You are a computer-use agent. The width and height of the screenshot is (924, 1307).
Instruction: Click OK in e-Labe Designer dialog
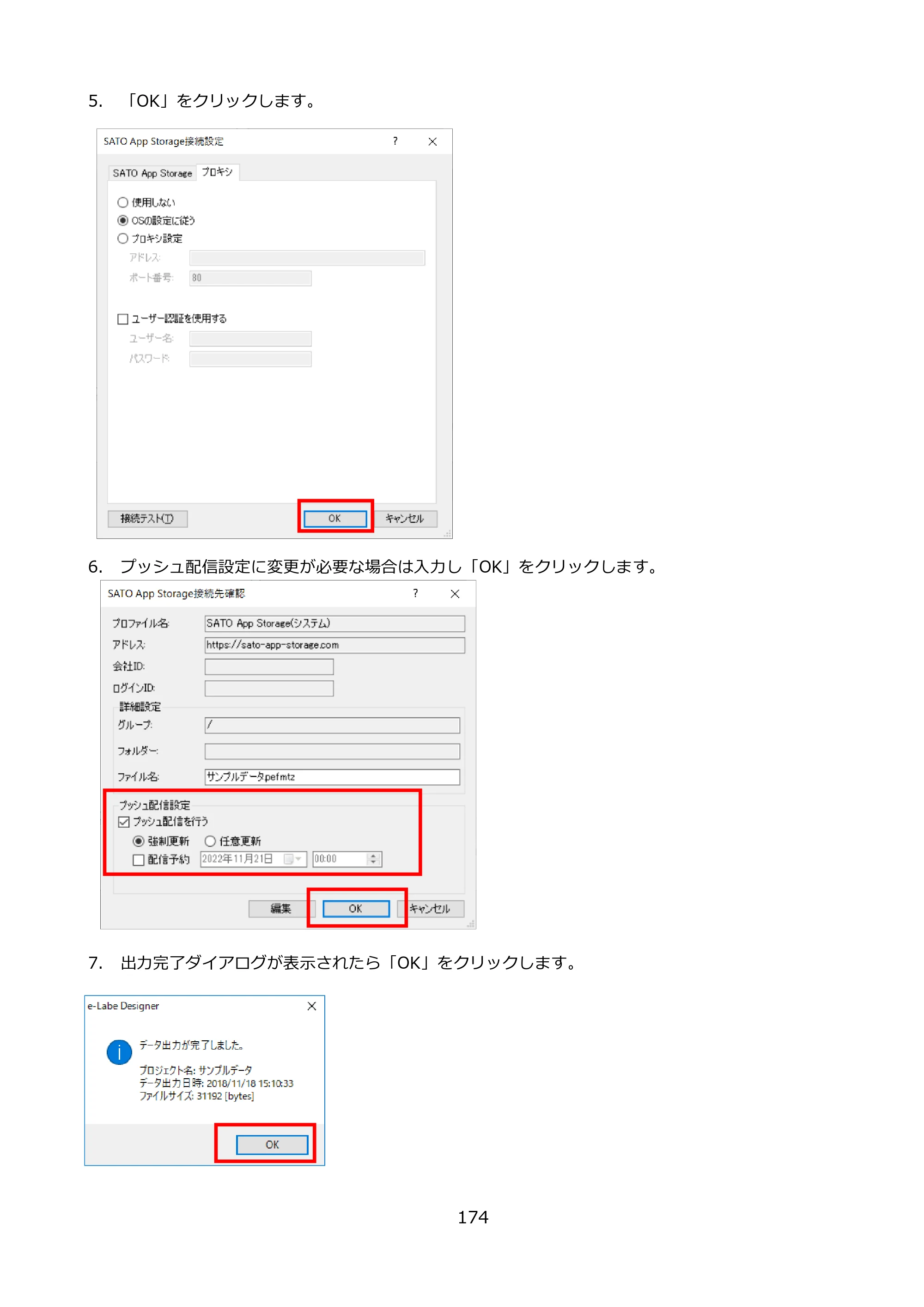pyautogui.click(x=272, y=1145)
